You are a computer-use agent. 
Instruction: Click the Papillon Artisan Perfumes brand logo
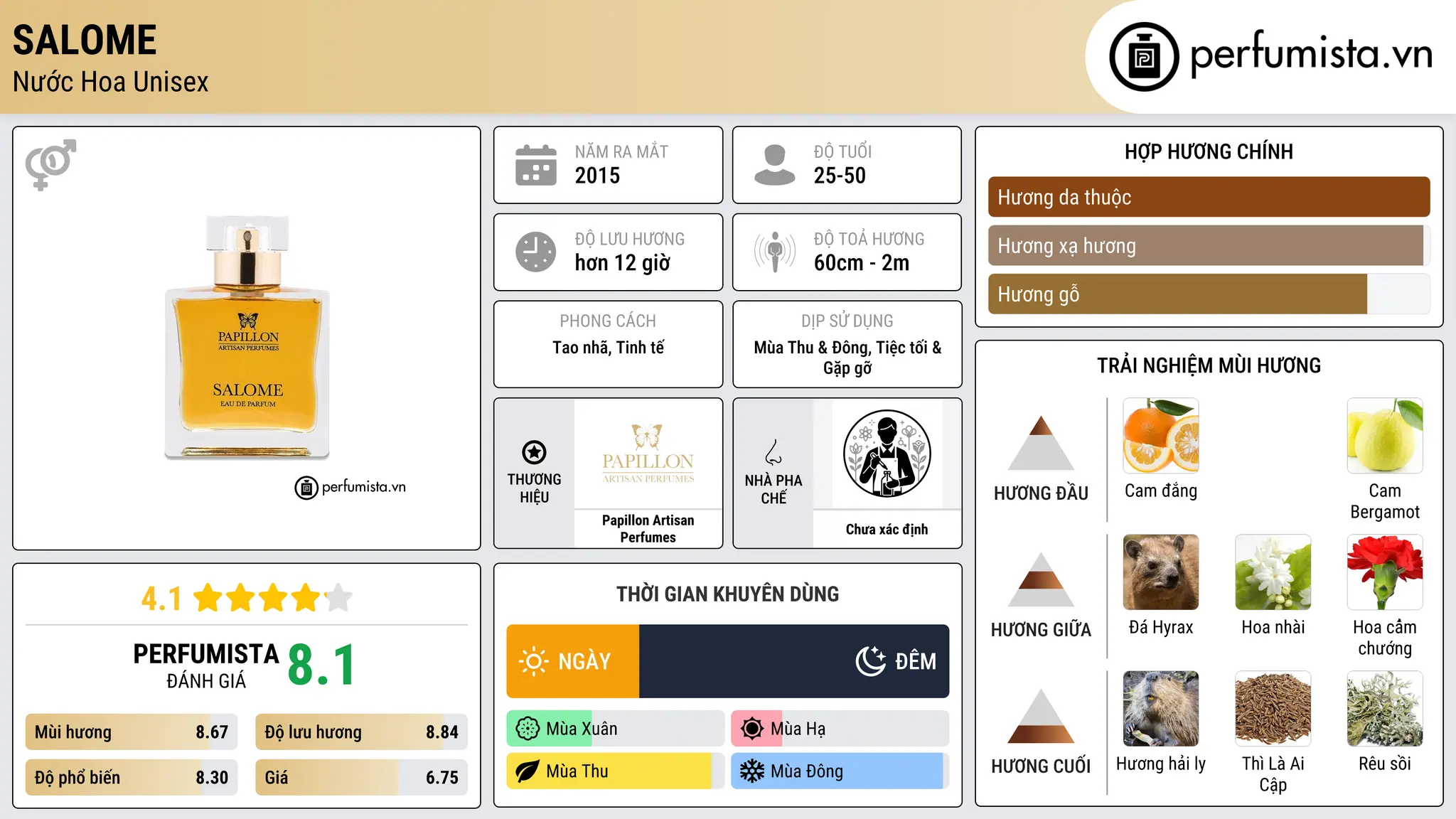point(648,454)
